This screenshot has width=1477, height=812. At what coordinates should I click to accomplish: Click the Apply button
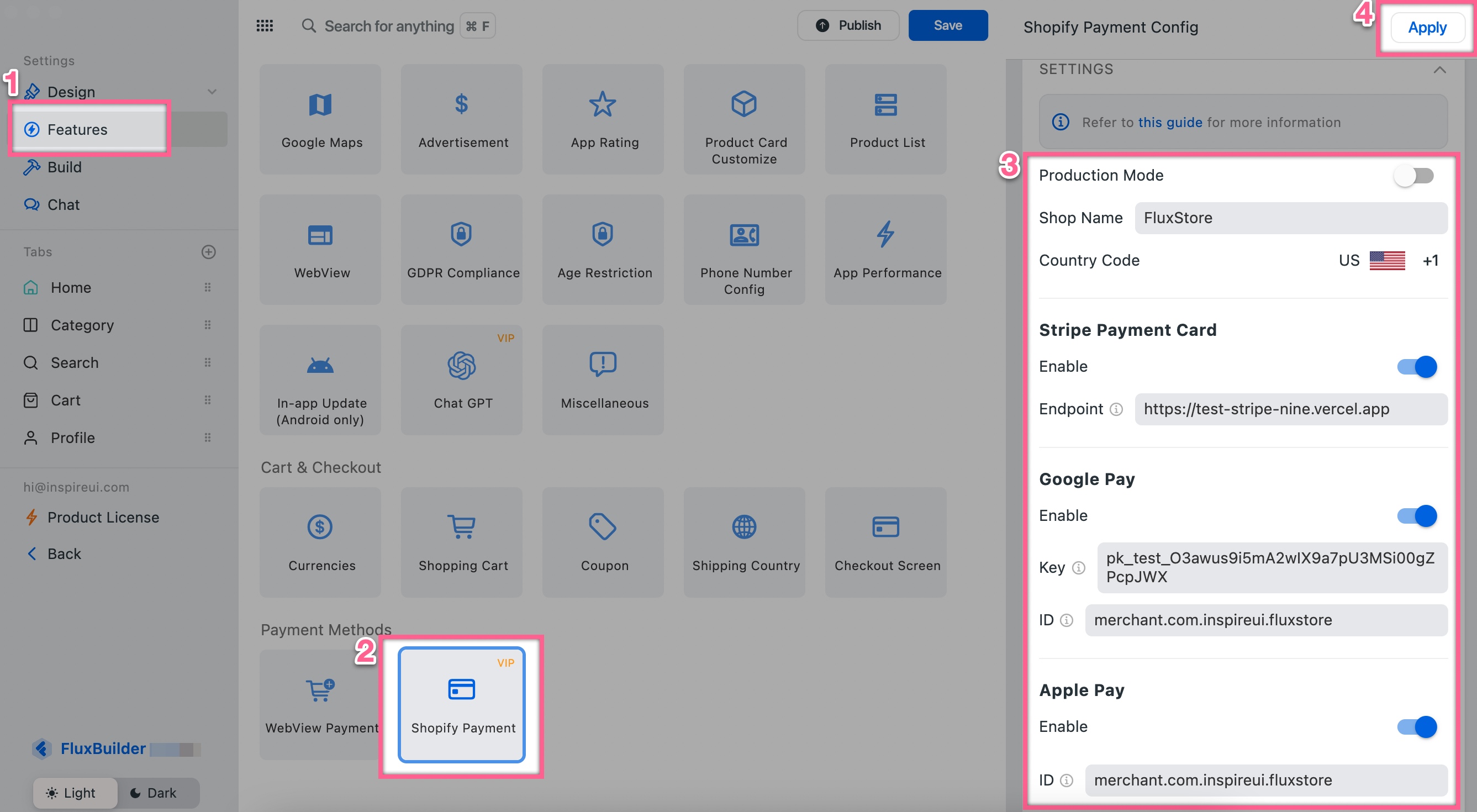pyautogui.click(x=1427, y=28)
